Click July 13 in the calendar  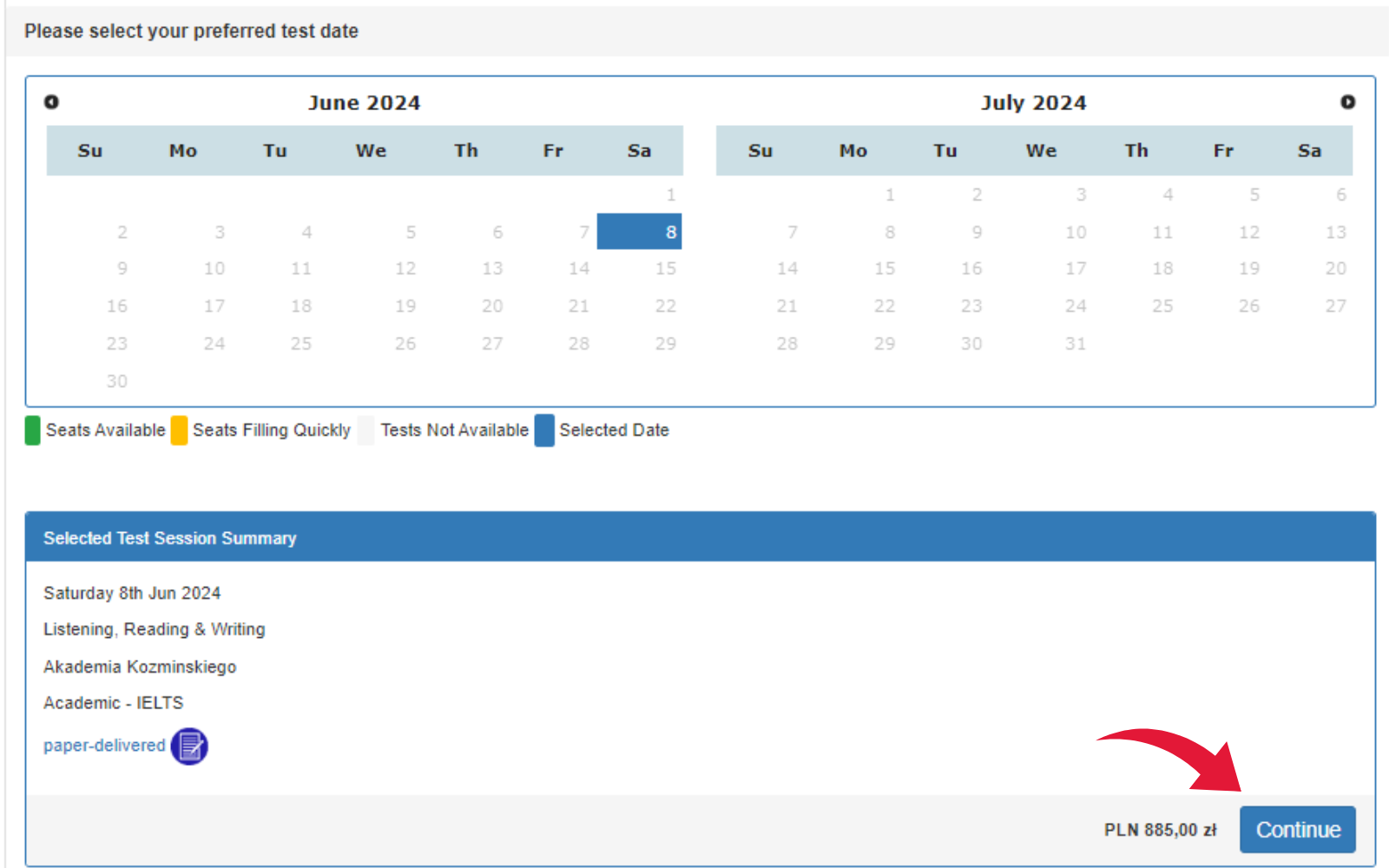pos(1335,232)
